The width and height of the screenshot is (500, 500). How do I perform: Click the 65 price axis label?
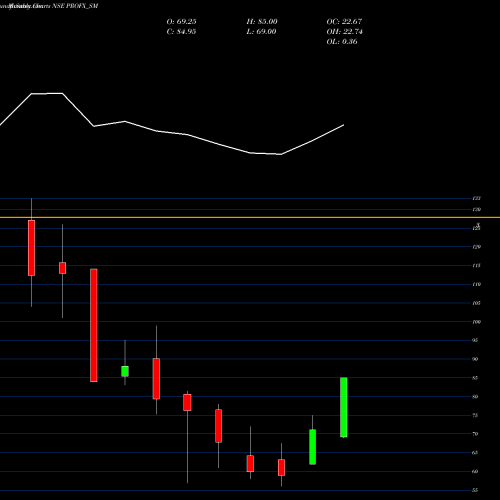475,453
